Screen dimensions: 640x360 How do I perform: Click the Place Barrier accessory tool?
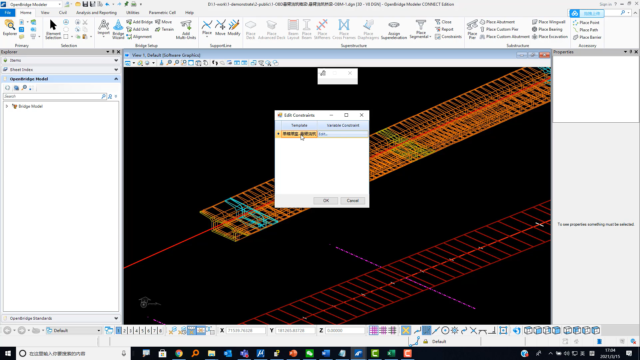pos(587,37)
